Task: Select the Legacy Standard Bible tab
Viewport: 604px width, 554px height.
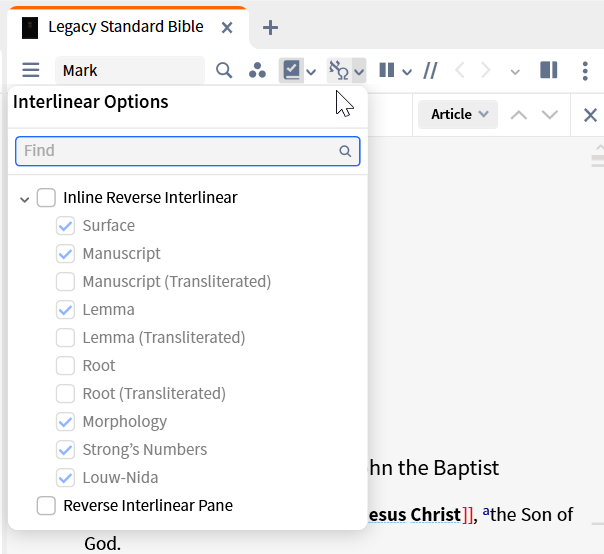Action: pyautogui.click(x=128, y=27)
